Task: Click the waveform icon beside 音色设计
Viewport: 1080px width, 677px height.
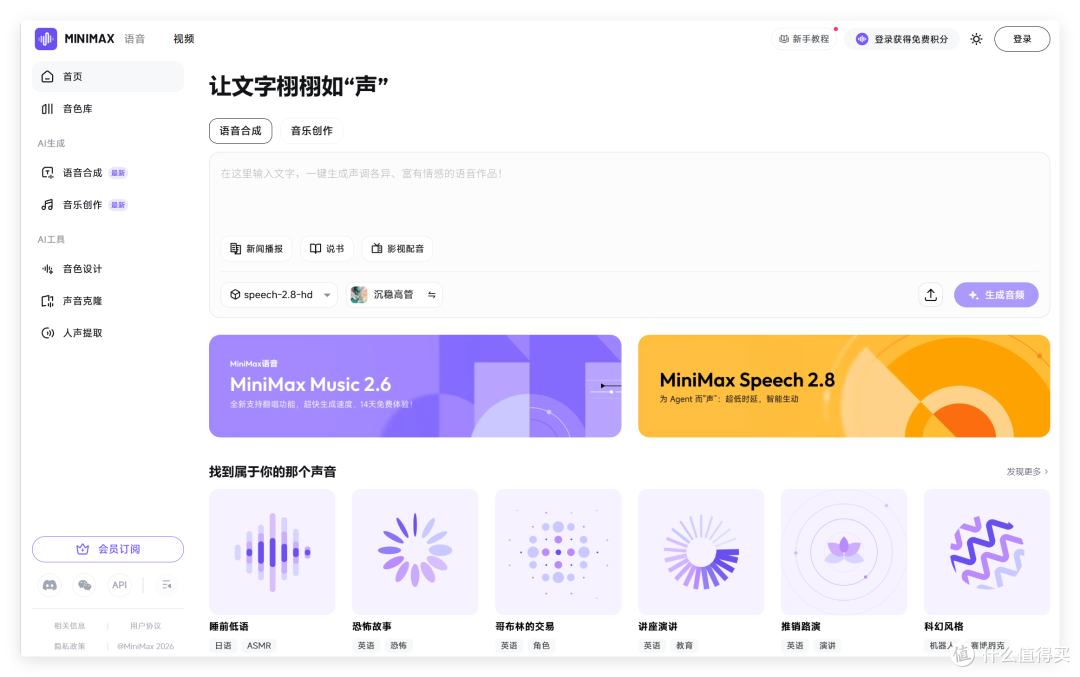Action: click(48, 269)
